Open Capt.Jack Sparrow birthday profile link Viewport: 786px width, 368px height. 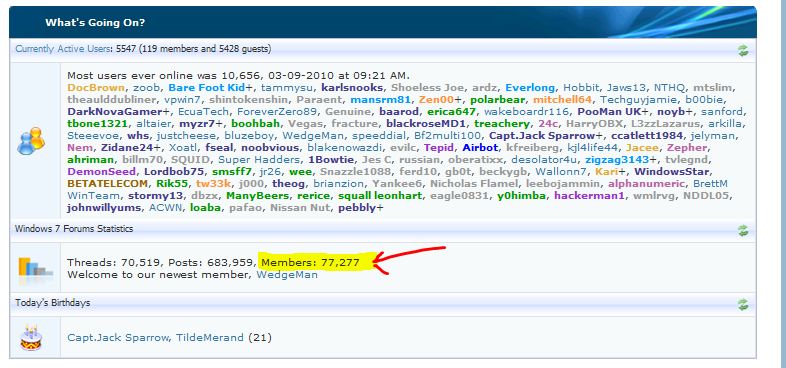[118, 337]
